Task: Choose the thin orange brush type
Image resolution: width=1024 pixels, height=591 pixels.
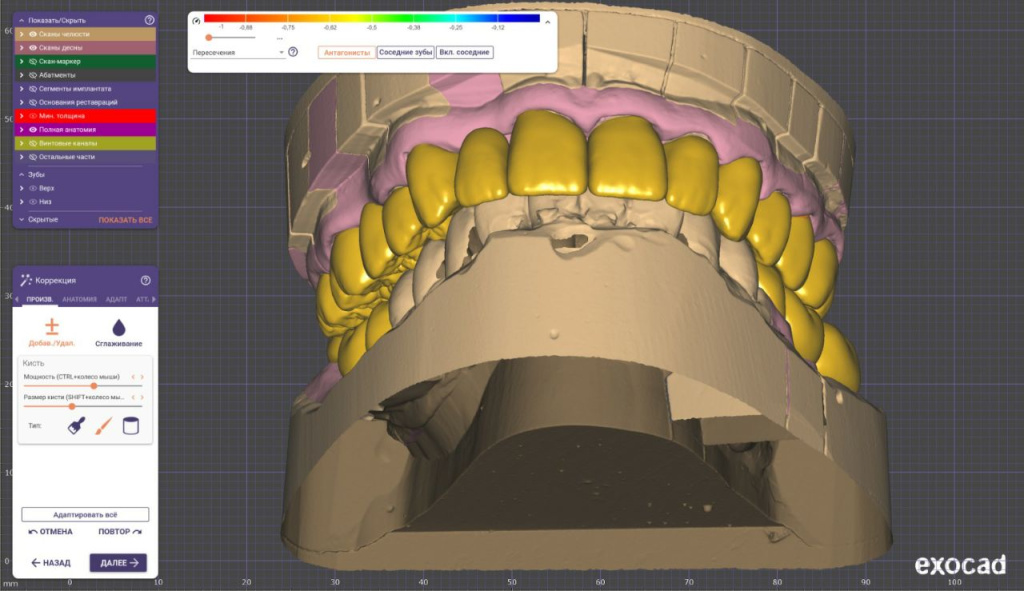Action: (x=102, y=426)
